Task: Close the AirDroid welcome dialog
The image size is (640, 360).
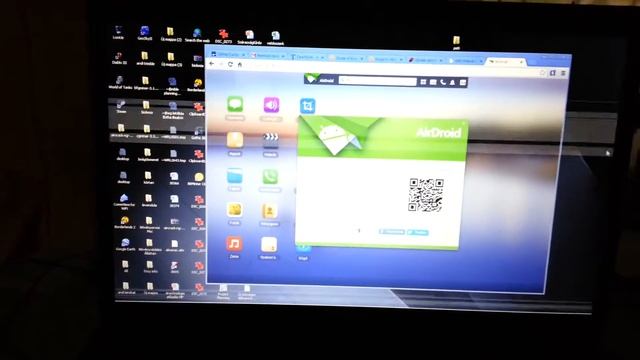Action: coord(464,123)
